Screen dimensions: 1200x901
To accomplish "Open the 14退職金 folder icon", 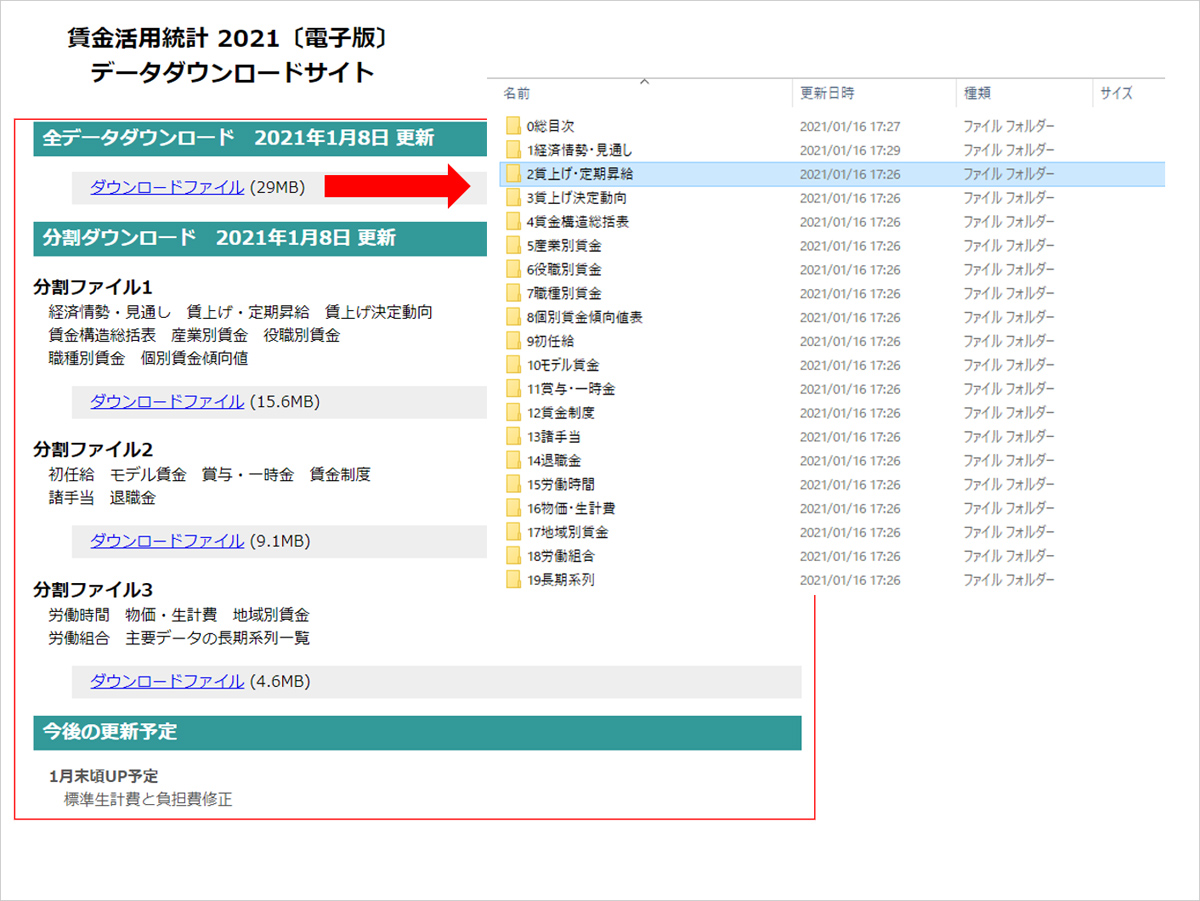I will (514, 461).
